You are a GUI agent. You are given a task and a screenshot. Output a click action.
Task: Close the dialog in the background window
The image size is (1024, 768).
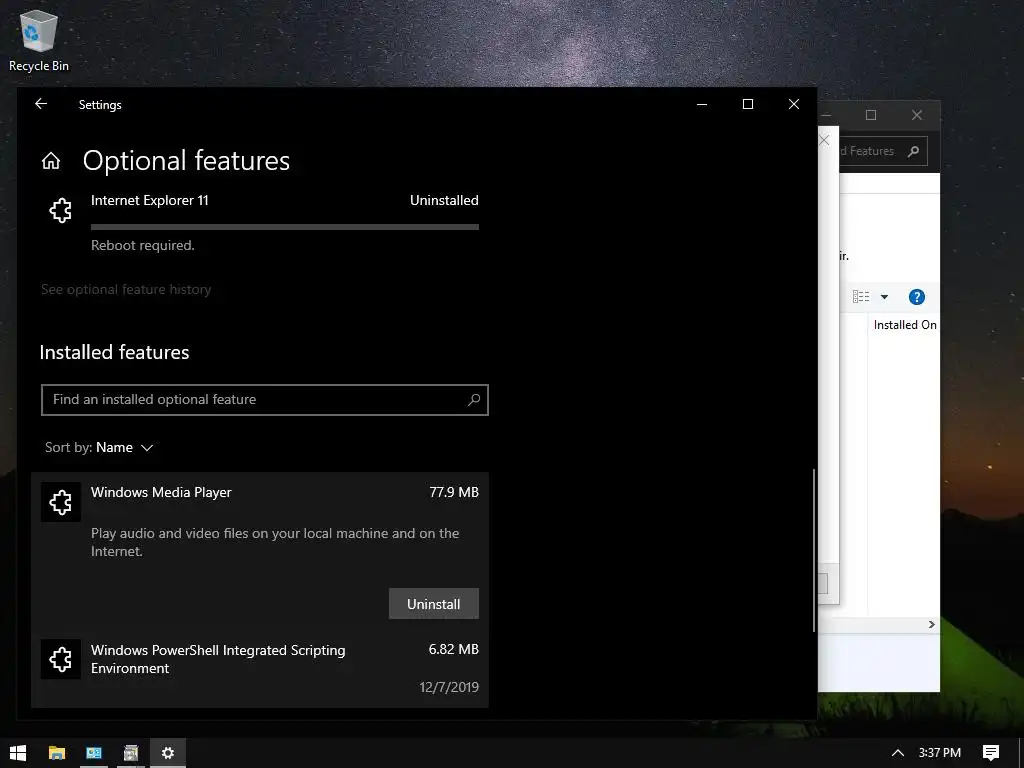coord(825,140)
